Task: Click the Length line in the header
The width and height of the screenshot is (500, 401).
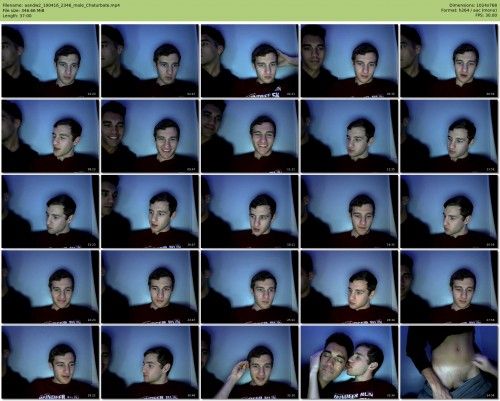Action: [17, 15]
